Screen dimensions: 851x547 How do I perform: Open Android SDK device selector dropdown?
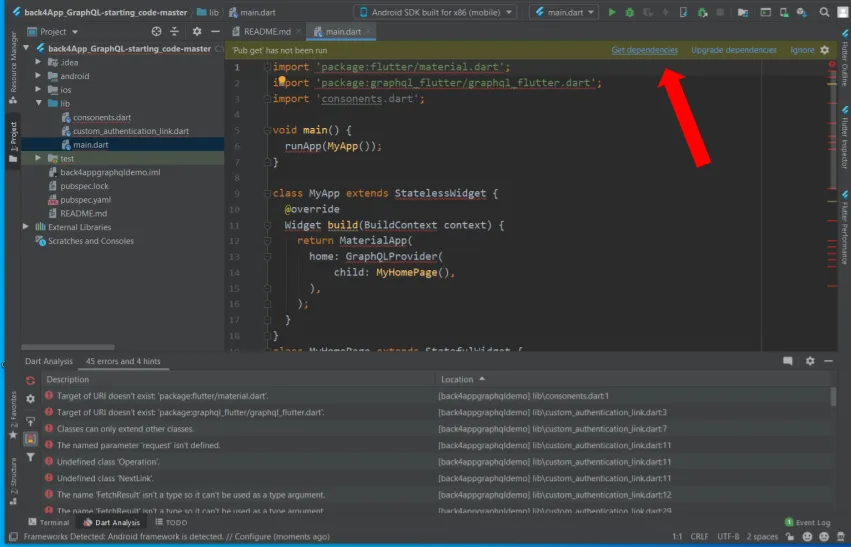pyautogui.click(x=435, y=12)
